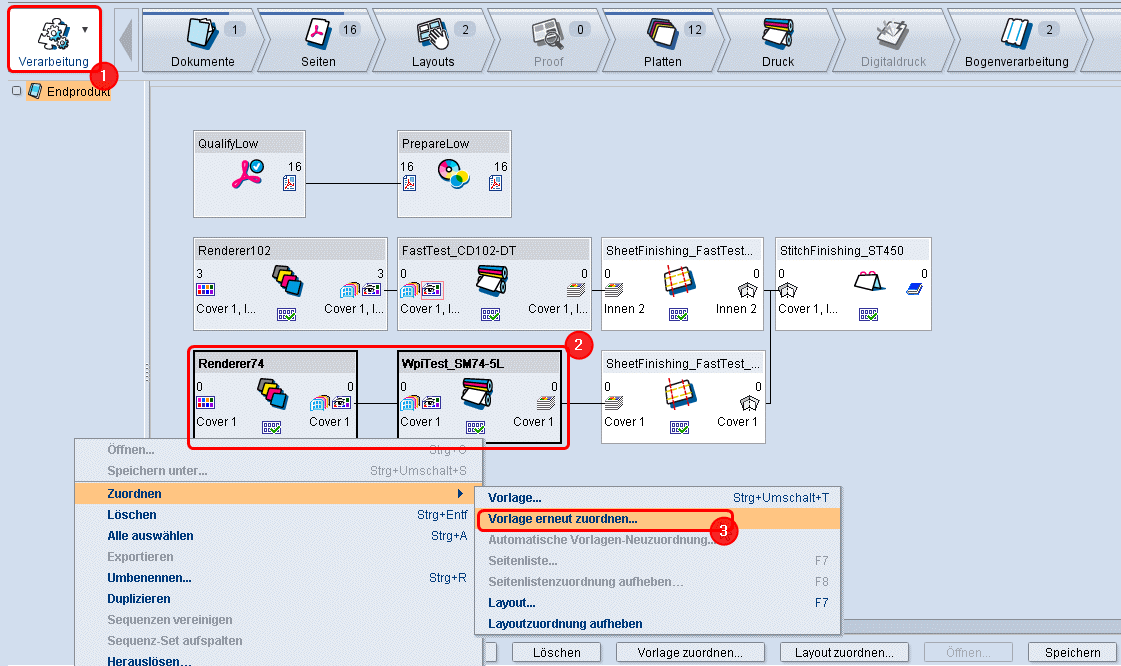Screen dimensions: 1121x666
Task: Click FastTest_CD102-DT status check icon
Action: [490, 314]
